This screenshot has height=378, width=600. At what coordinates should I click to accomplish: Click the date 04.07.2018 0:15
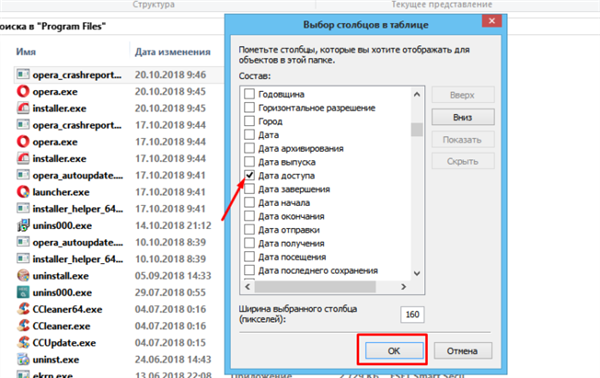[170, 342]
